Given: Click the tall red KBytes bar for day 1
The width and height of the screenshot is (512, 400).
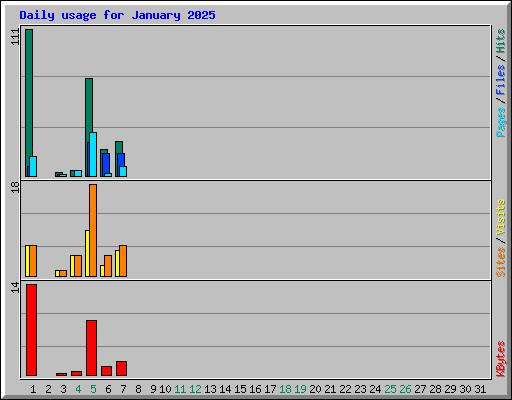Looking at the screenshot, I should point(31,330).
